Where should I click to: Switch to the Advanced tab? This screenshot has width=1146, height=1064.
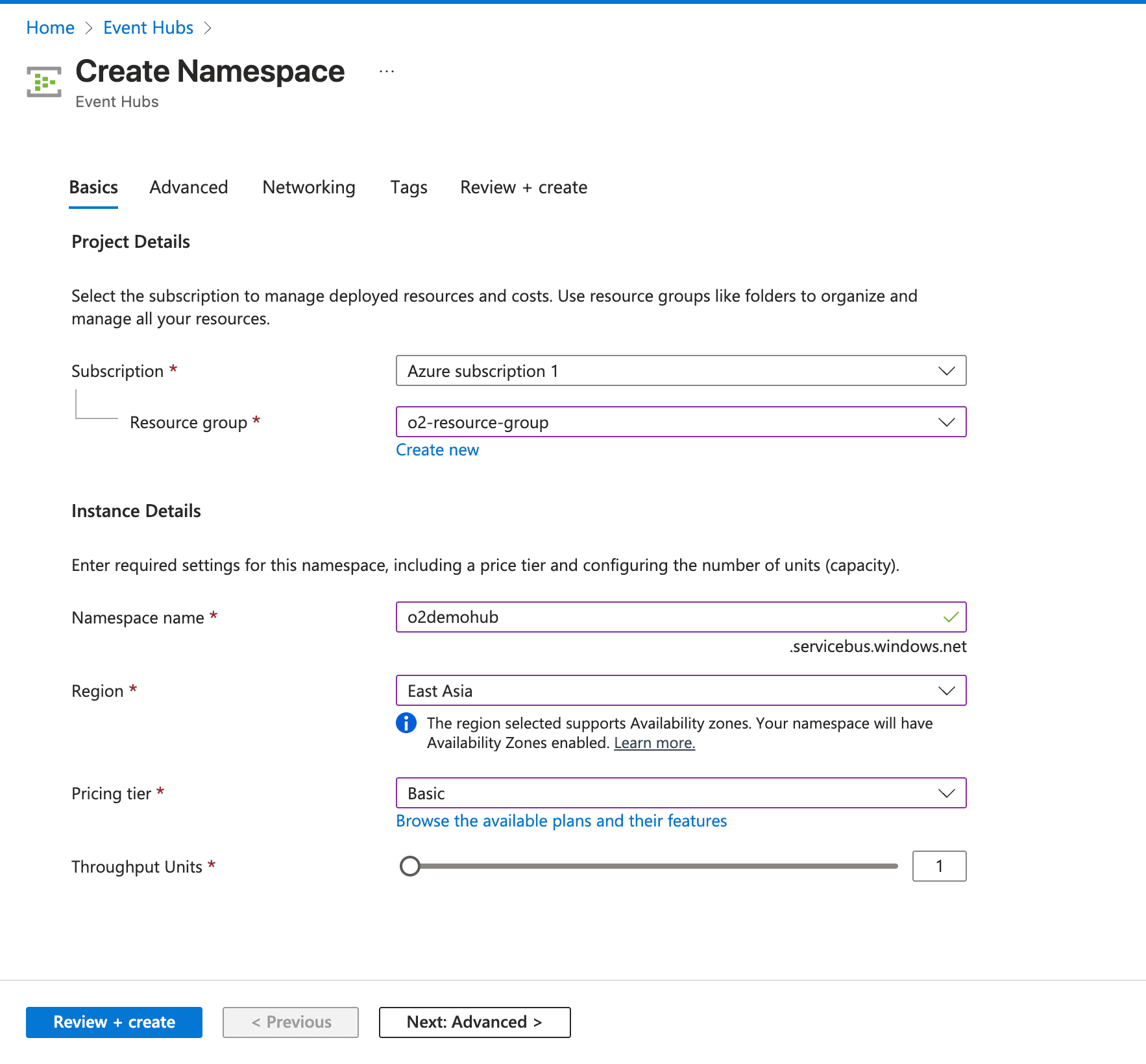pos(188,187)
